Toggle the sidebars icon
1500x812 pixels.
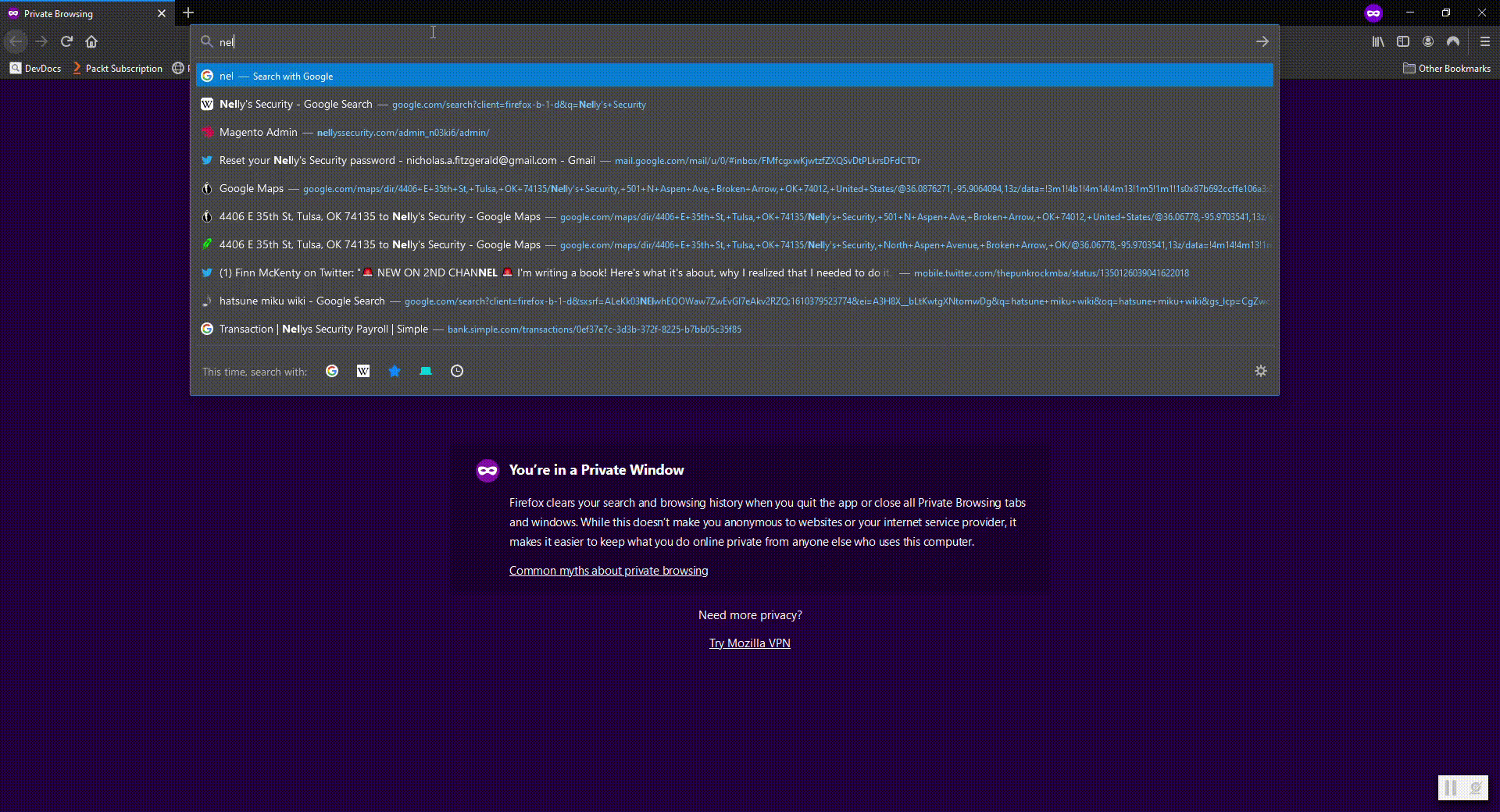(1403, 41)
